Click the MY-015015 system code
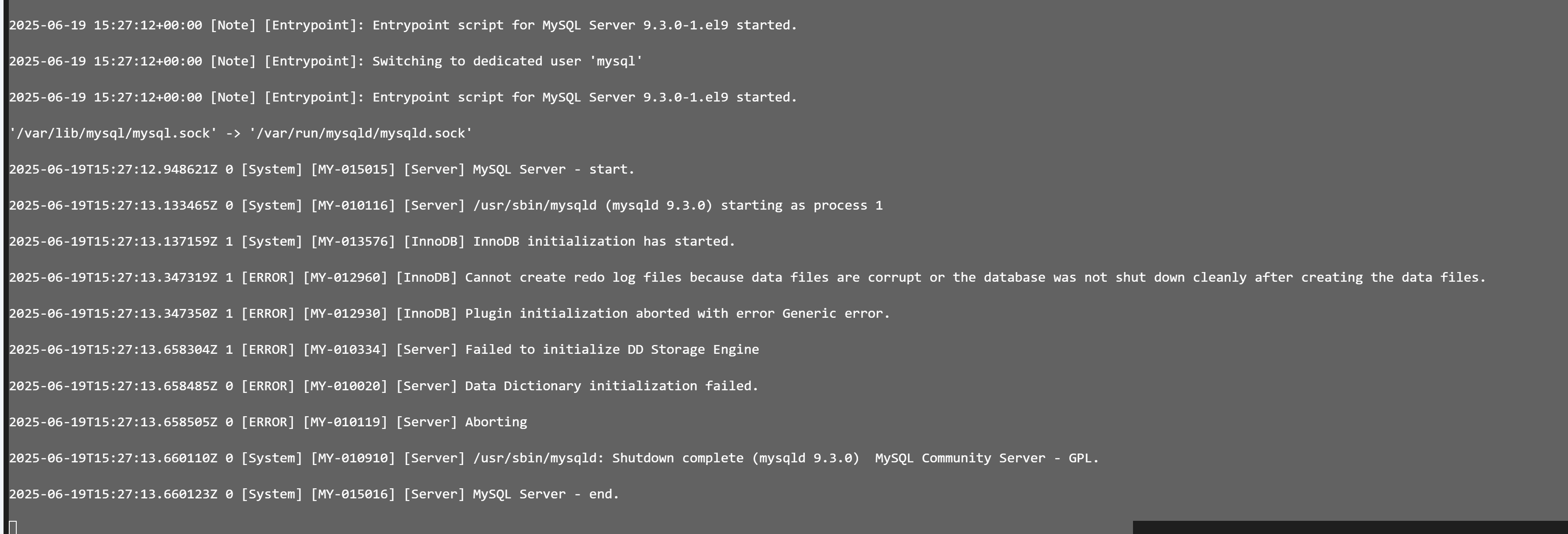 pyautogui.click(x=353, y=169)
